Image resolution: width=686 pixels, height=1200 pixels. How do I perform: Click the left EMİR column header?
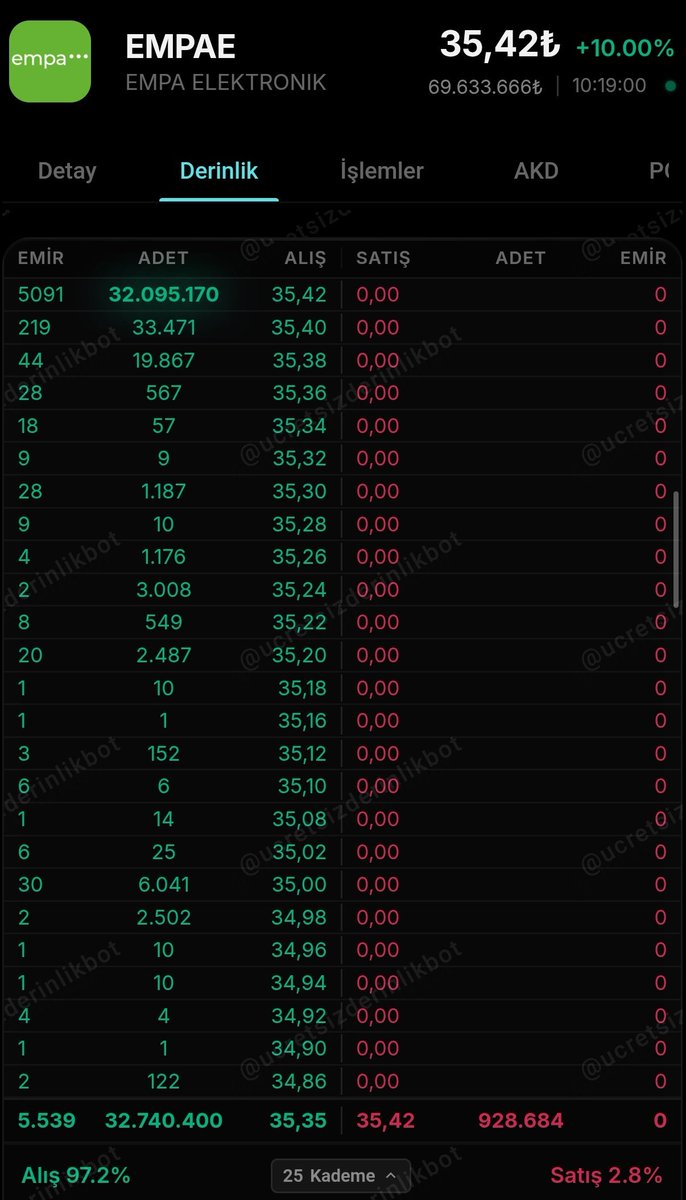(x=41, y=258)
